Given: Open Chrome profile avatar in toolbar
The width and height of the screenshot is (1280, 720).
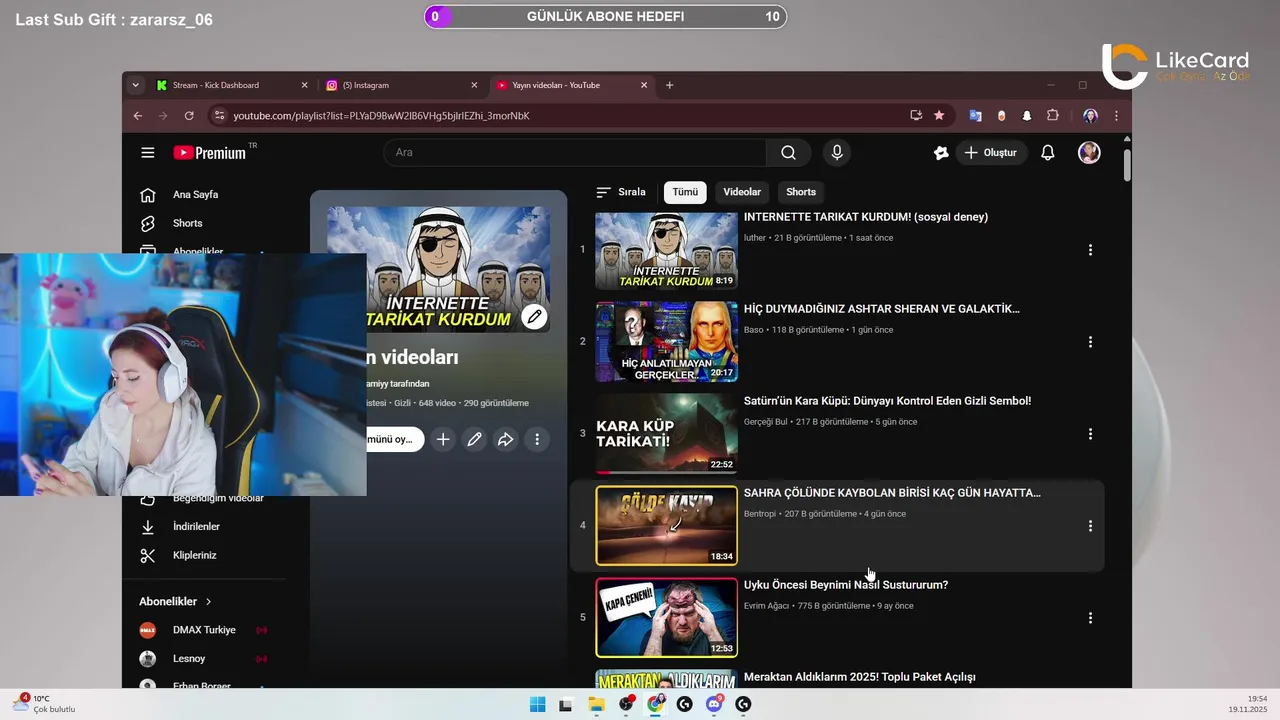Looking at the screenshot, I should pyautogui.click(x=1090, y=116).
